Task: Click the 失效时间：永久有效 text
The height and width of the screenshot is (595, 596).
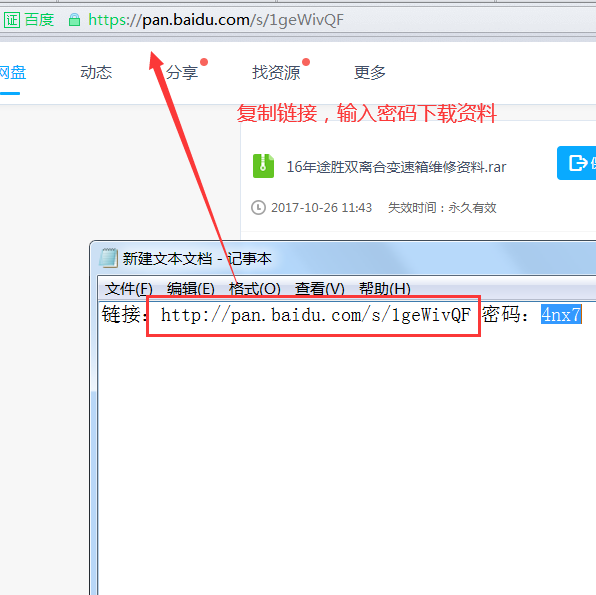Action: point(442,208)
